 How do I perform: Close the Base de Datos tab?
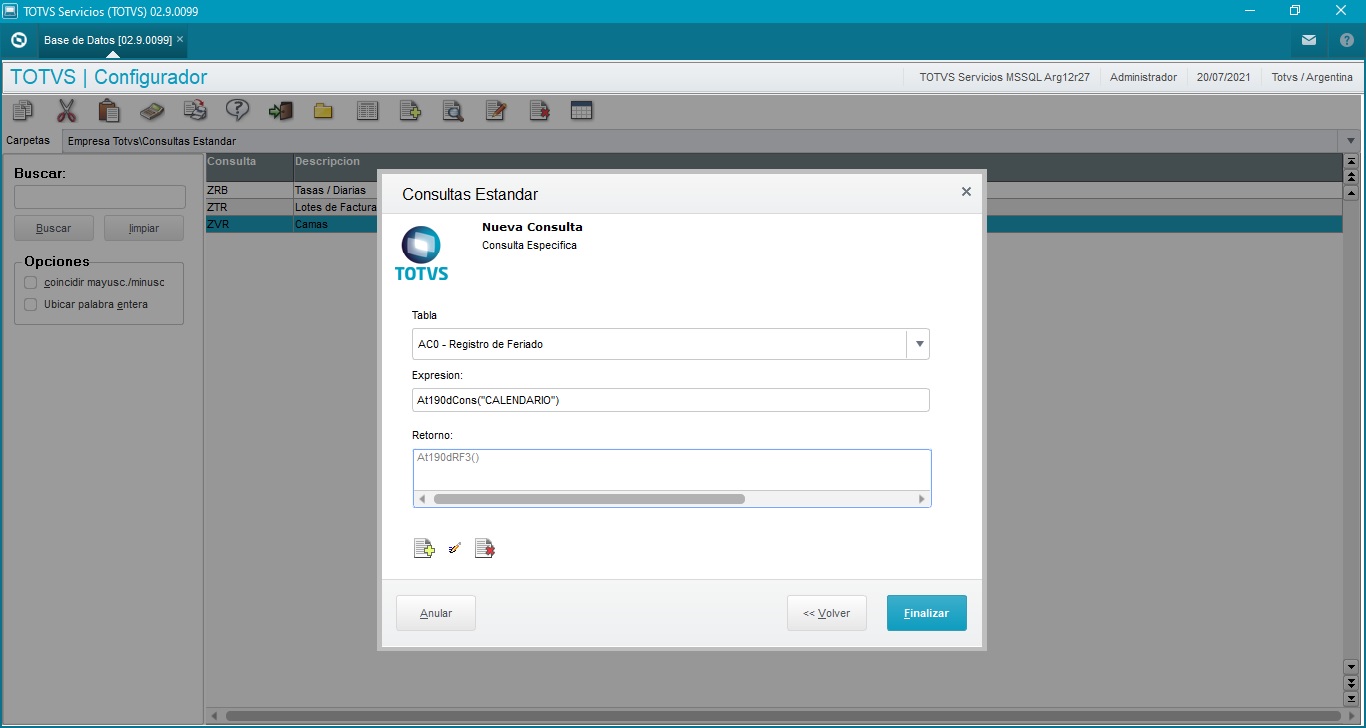click(x=180, y=39)
